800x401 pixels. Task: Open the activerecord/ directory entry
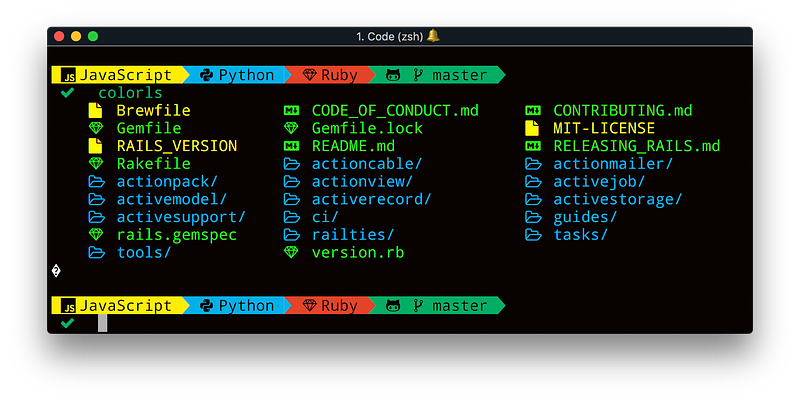pos(371,199)
